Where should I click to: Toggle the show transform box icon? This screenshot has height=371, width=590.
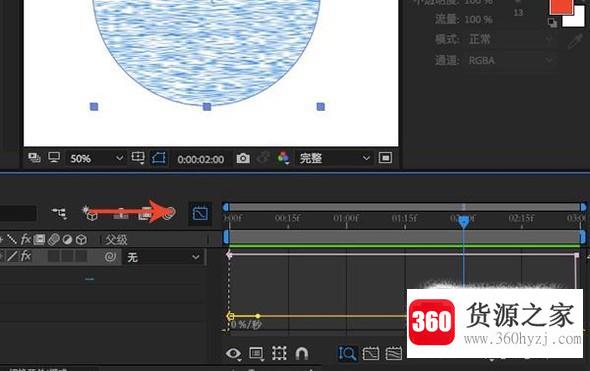click(x=279, y=353)
